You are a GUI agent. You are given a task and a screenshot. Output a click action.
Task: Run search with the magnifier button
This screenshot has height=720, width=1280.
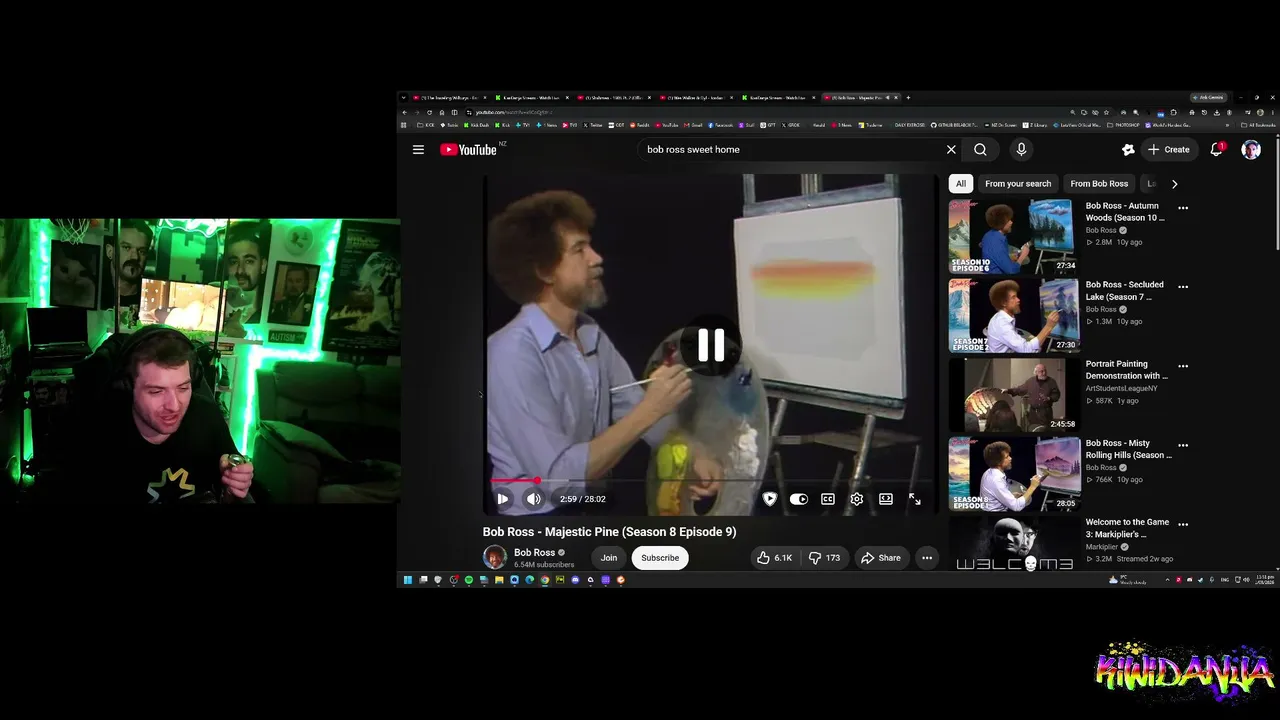tap(980, 150)
